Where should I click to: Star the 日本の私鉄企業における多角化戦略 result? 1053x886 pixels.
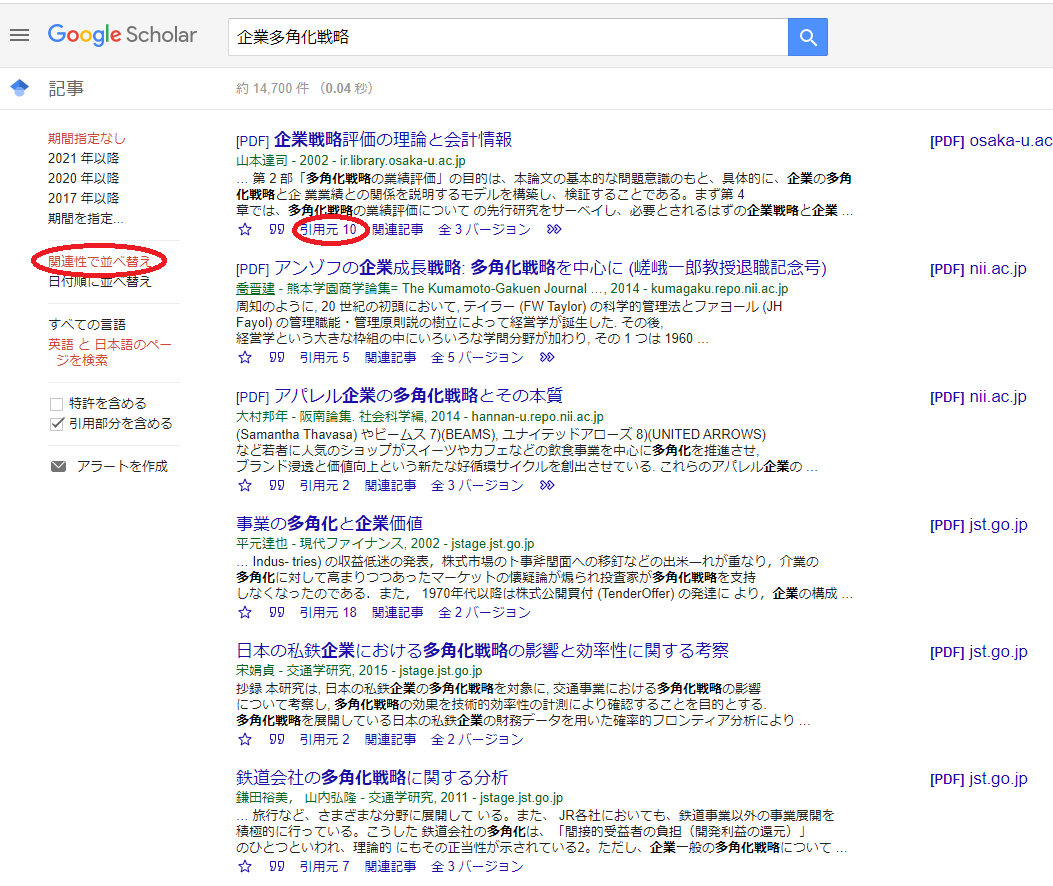click(x=245, y=740)
